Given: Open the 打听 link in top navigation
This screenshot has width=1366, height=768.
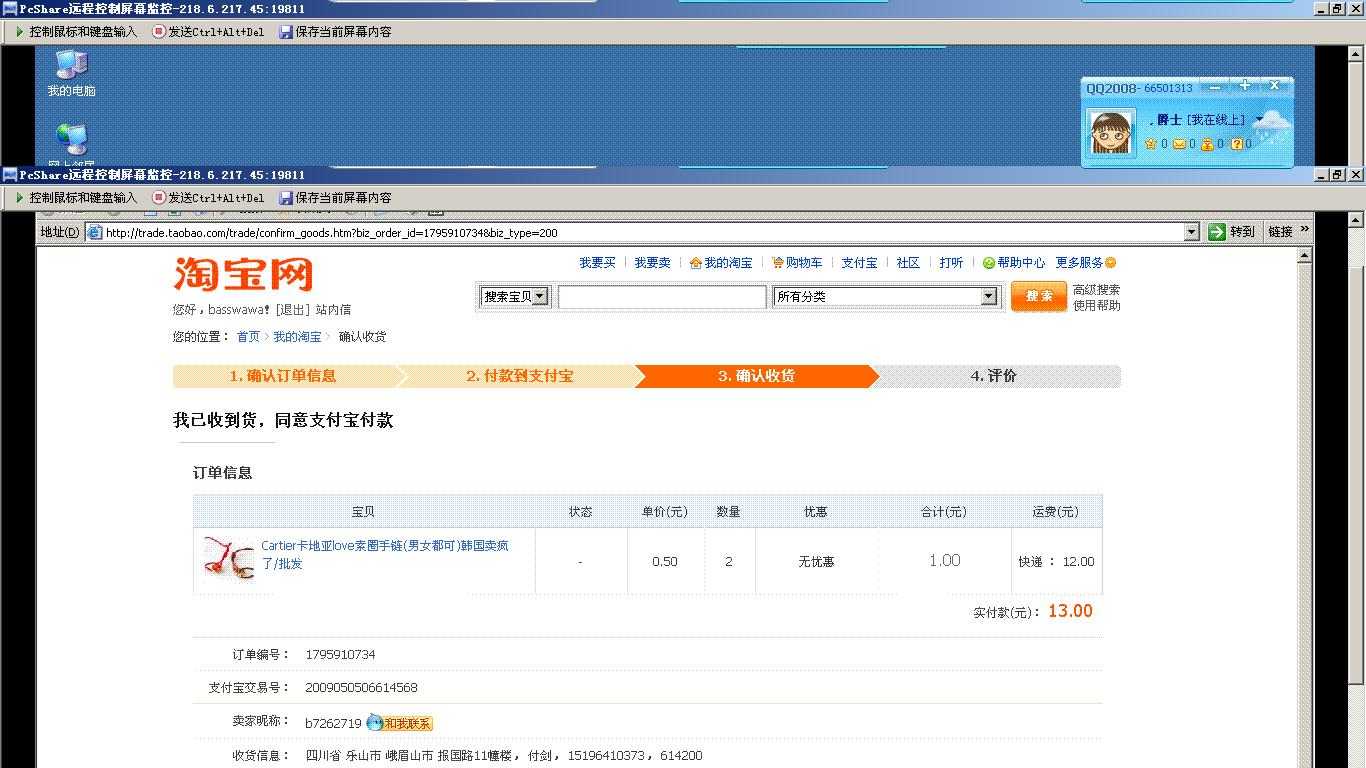Looking at the screenshot, I should pyautogui.click(x=951, y=263).
